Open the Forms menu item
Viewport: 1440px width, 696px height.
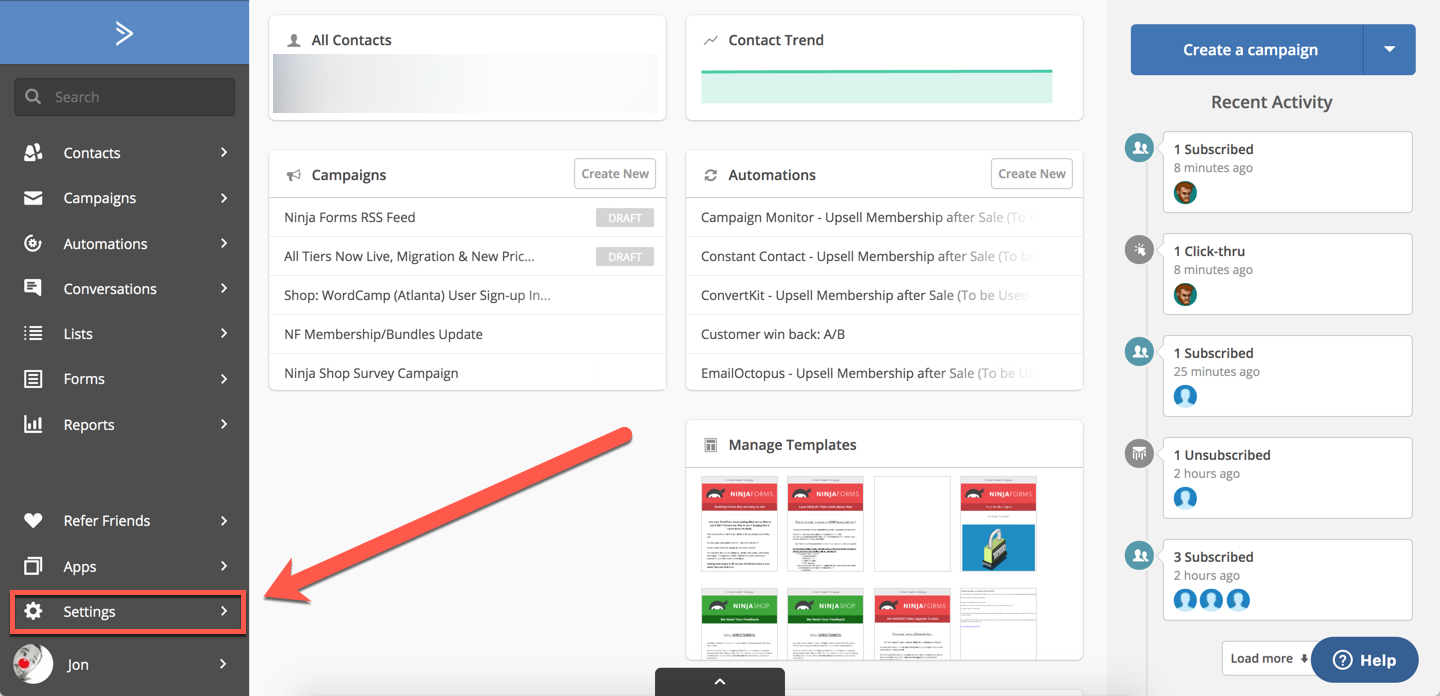click(84, 379)
